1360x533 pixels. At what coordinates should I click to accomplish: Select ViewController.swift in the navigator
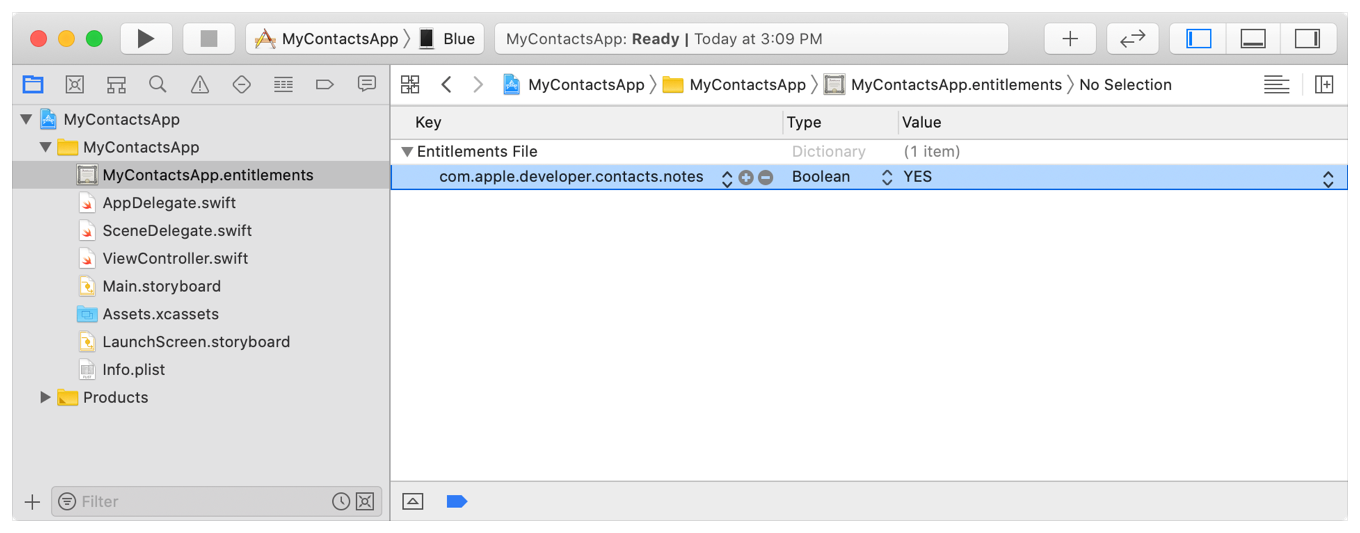click(x=176, y=258)
